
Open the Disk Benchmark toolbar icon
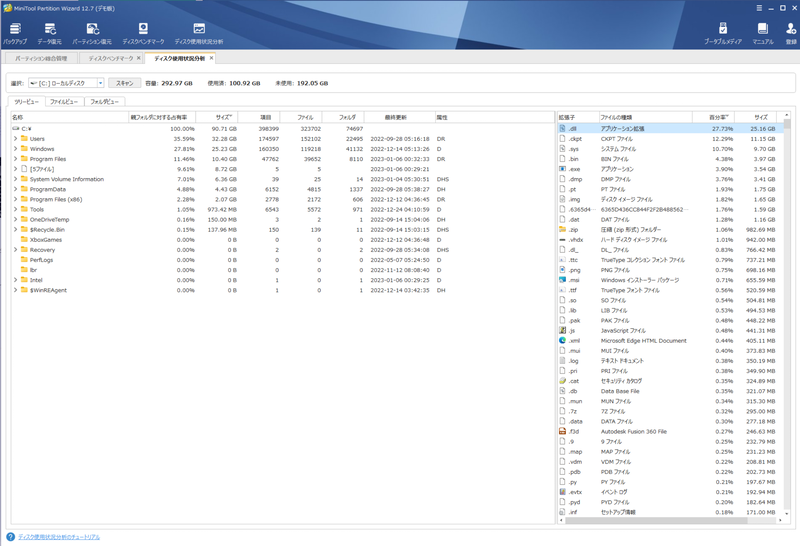pos(143,29)
